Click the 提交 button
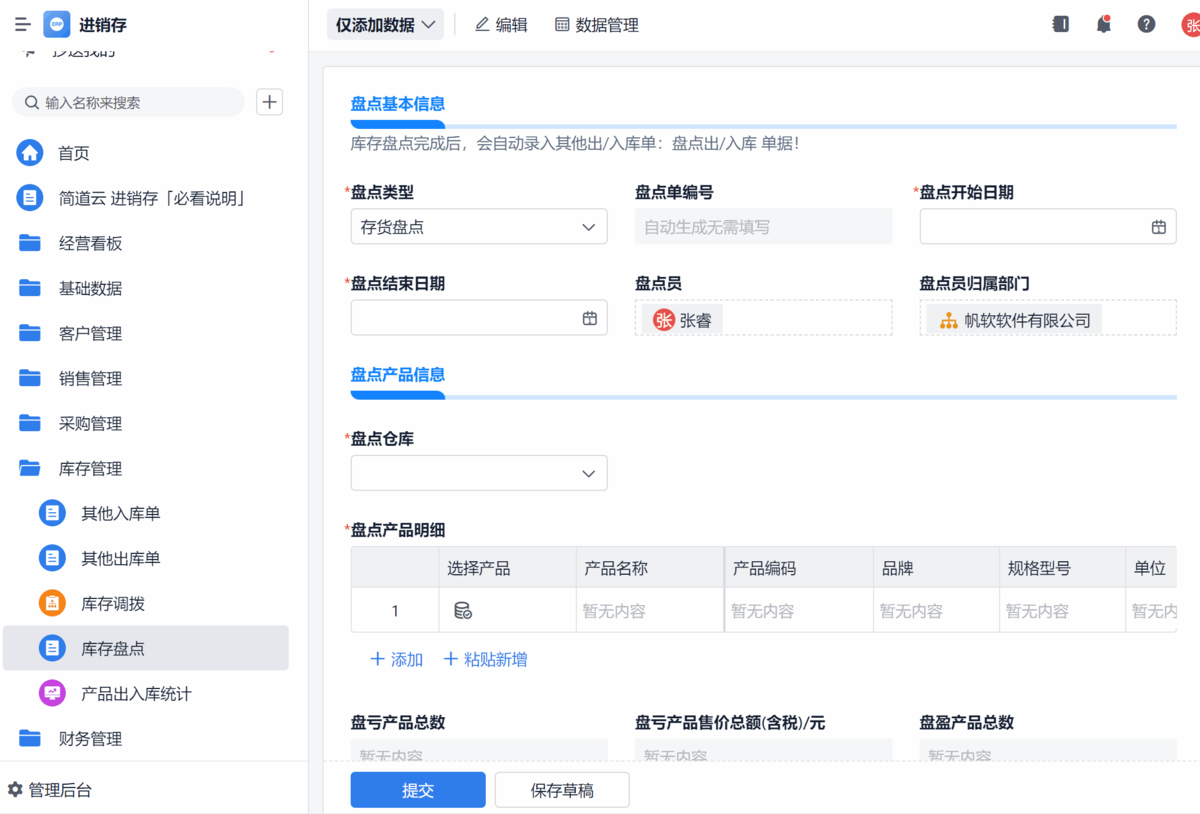1200x814 pixels. click(417, 790)
